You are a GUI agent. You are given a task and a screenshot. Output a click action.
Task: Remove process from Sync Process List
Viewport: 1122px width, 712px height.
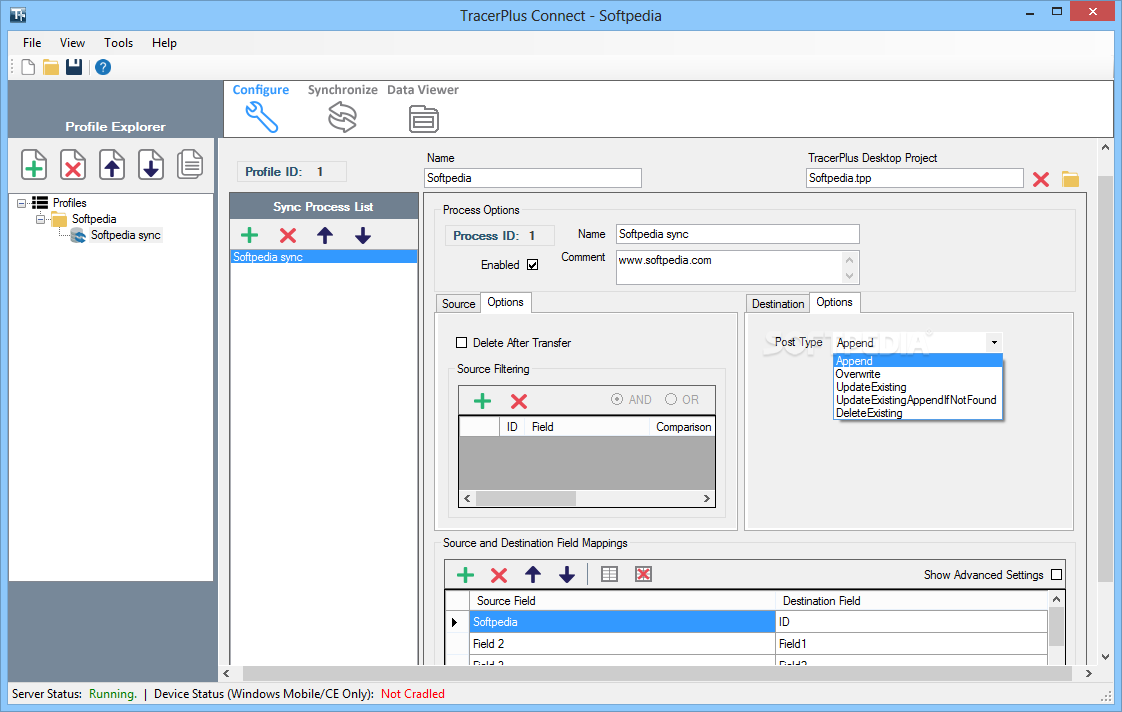point(288,235)
